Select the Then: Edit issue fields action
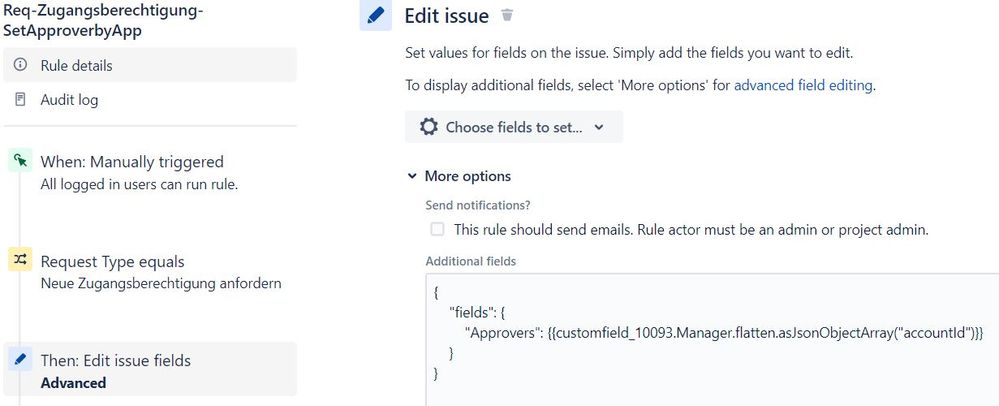The image size is (999, 406). [x=150, y=369]
